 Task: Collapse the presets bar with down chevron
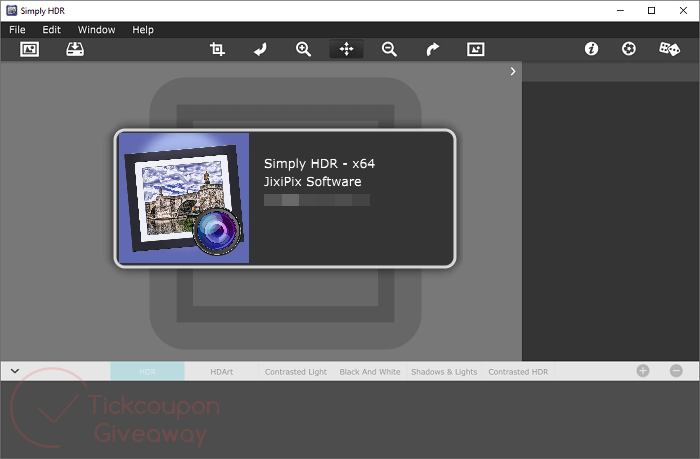(15, 371)
